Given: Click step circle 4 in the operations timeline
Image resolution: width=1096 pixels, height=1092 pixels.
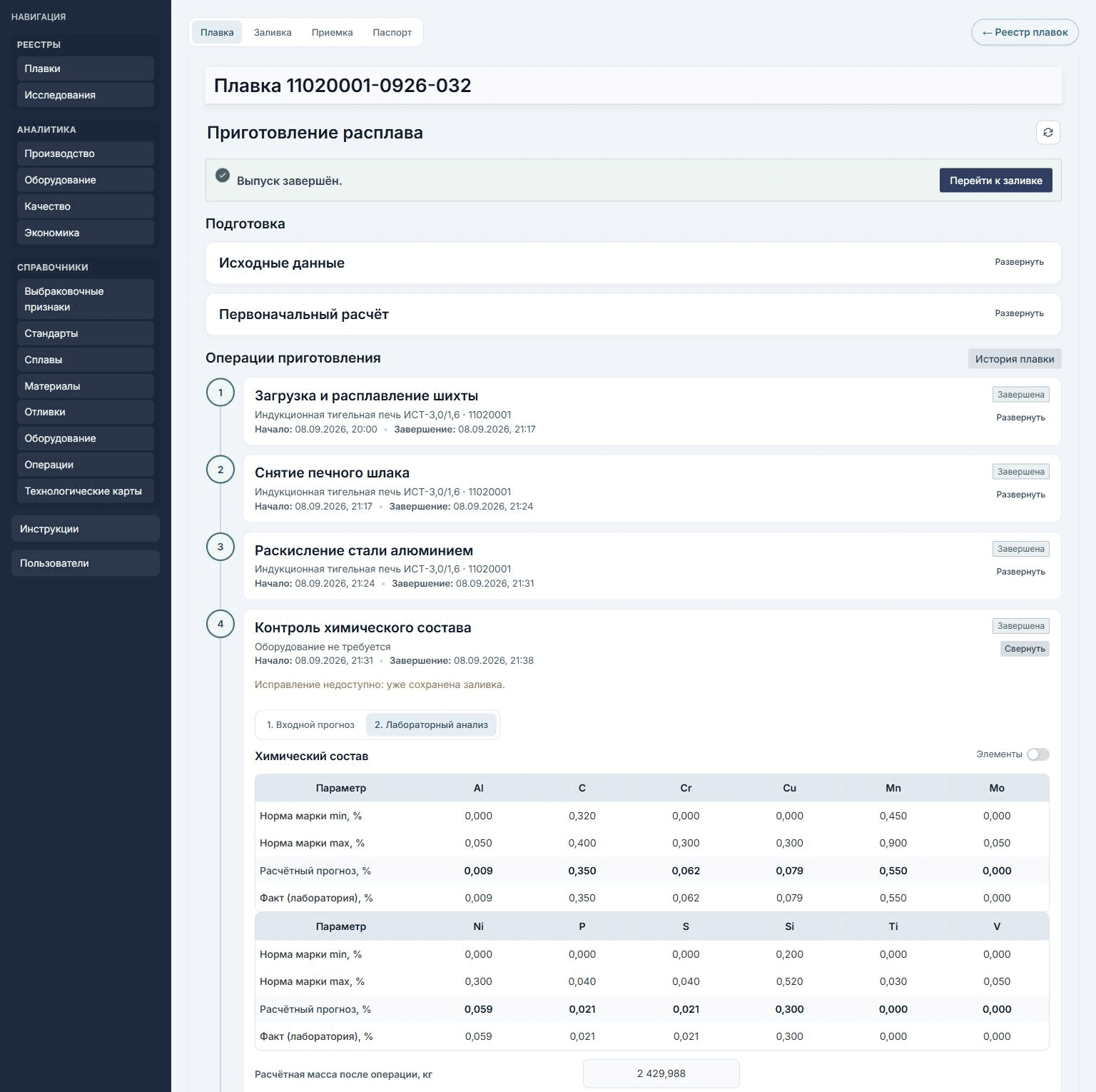Looking at the screenshot, I should [x=220, y=624].
